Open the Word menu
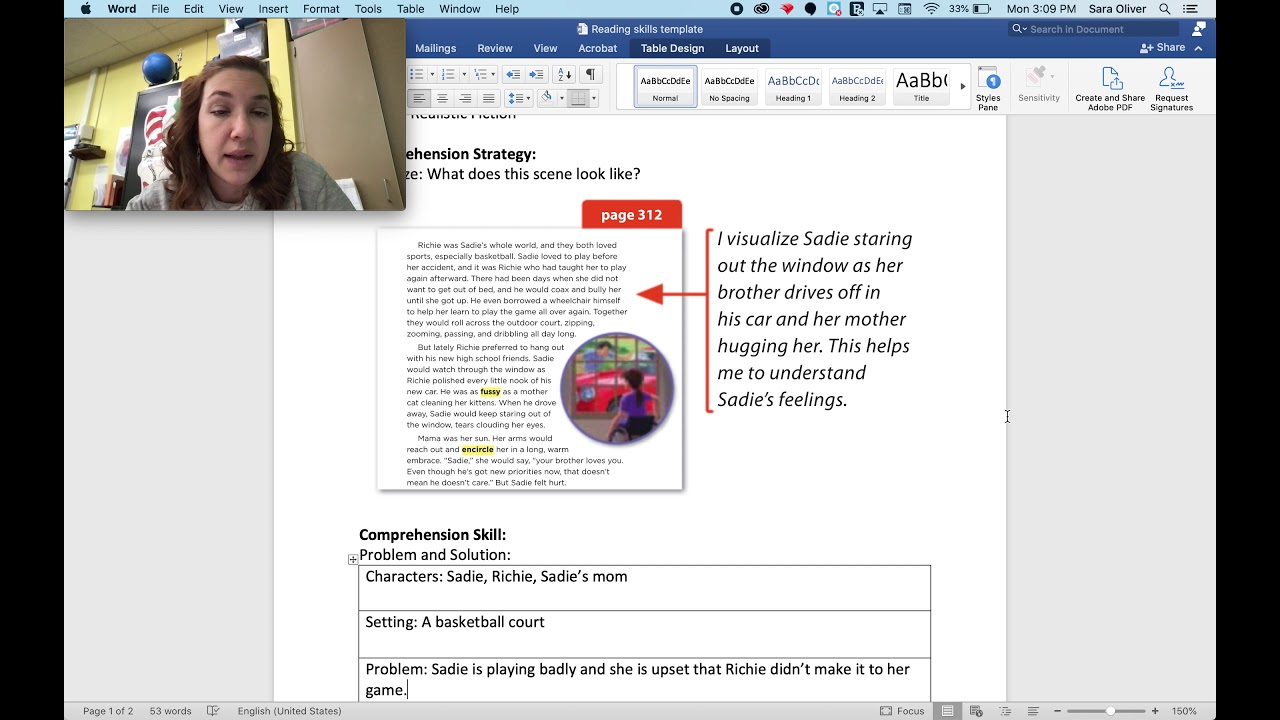The height and width of the screenshot is (720, 1280). coord(122,9)
